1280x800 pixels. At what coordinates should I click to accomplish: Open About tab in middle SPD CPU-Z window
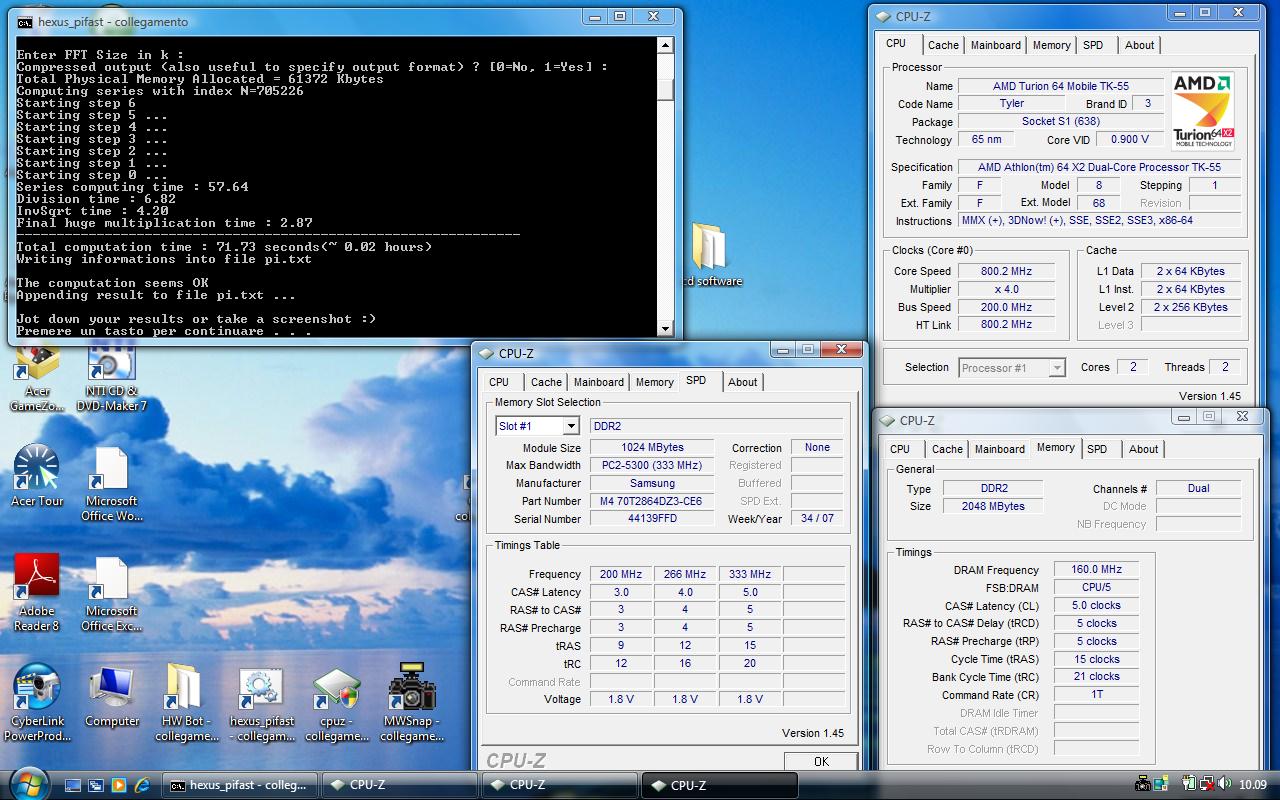[742, 382]
